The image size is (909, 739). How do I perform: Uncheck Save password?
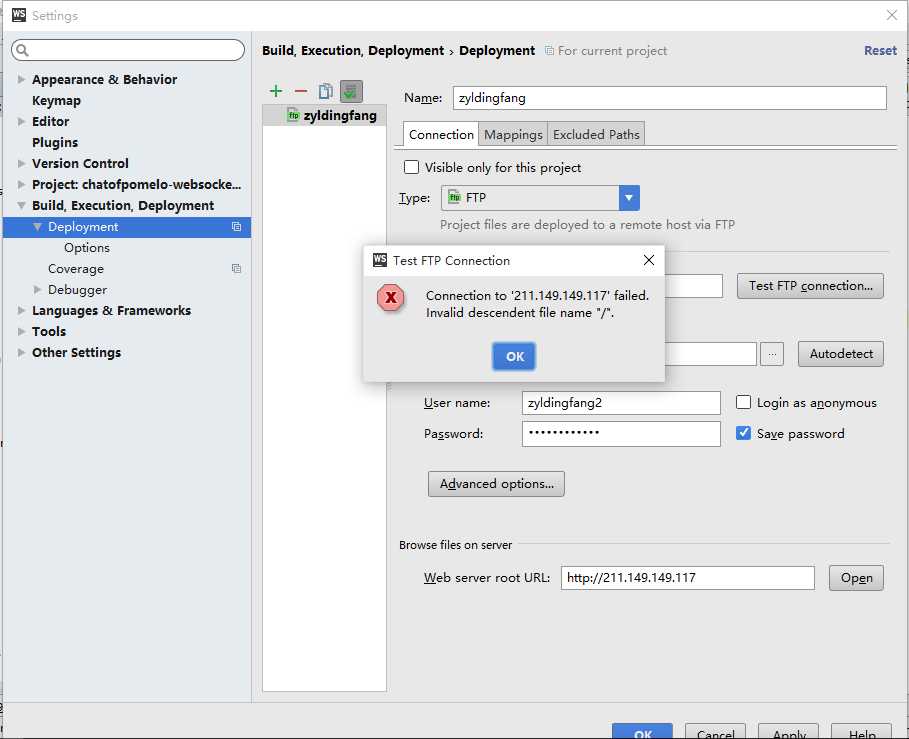(743, 434)
